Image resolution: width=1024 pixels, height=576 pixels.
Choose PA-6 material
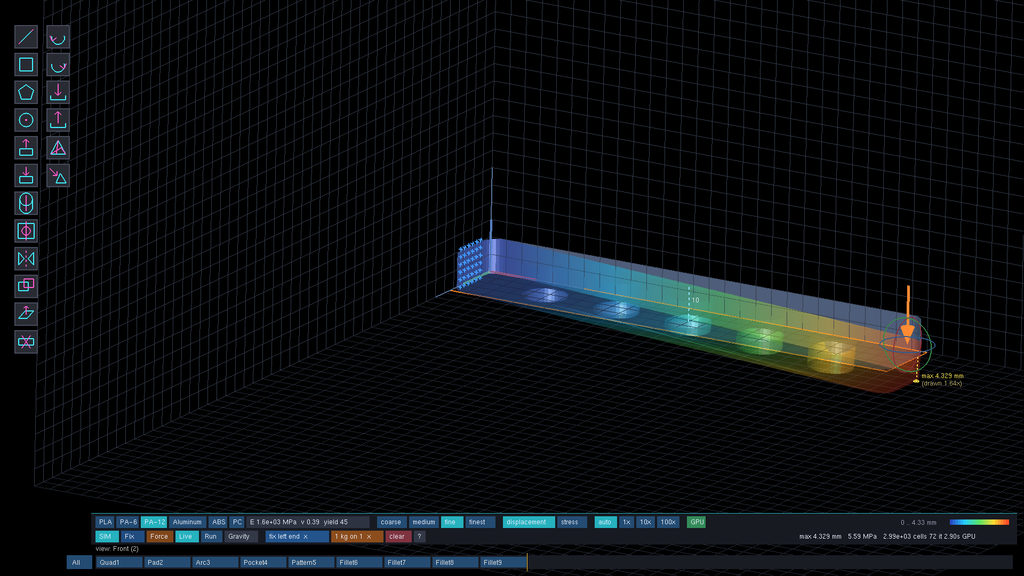click(127, 522)
